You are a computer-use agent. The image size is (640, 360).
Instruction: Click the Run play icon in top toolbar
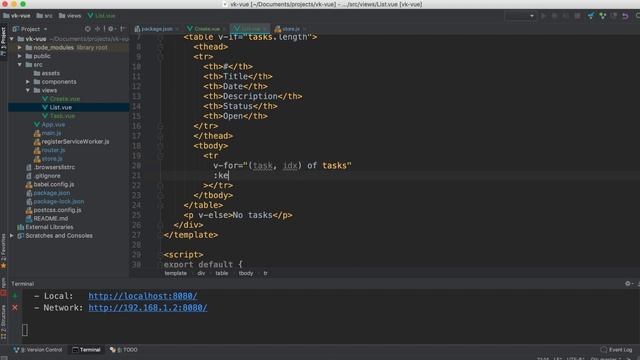click(543, 16)
